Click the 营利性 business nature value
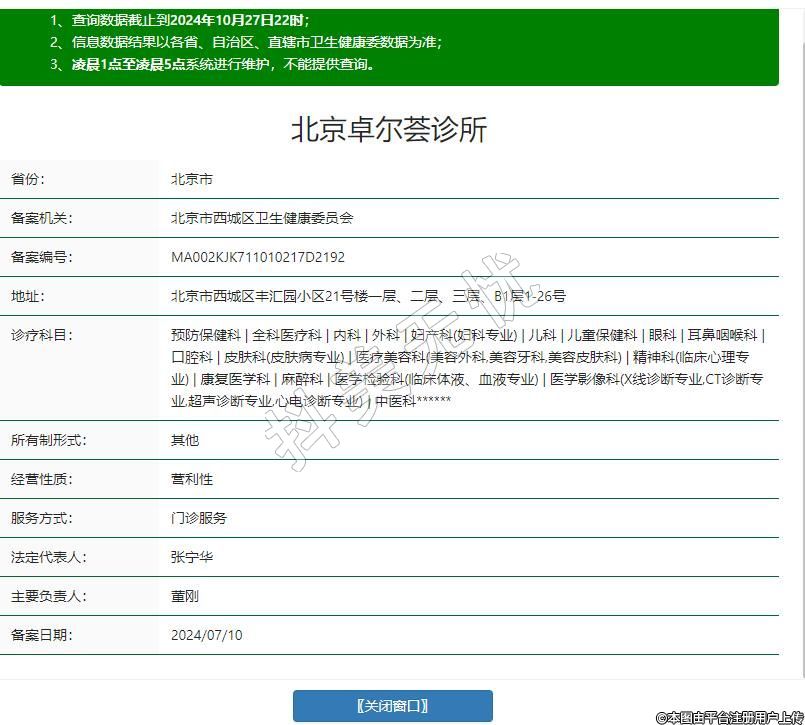This screenshot has width=805, height=725. pos(192,479)
